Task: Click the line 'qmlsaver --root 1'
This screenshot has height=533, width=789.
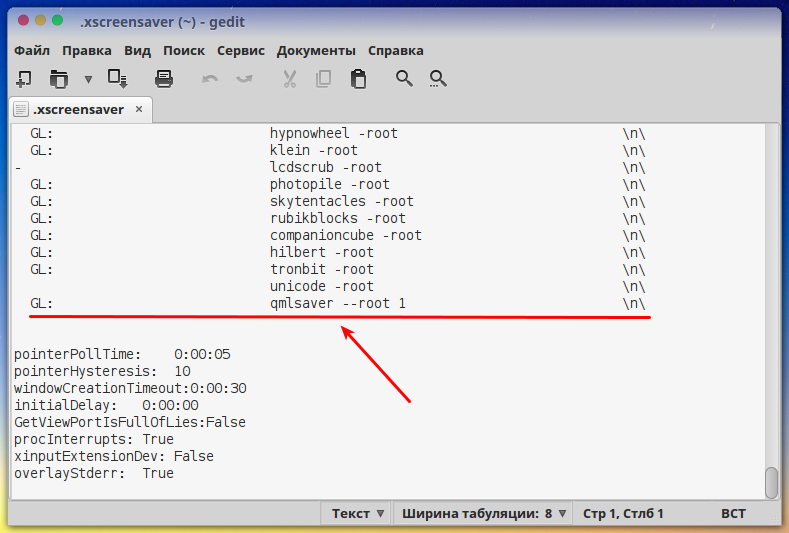Action: click(x=338, y=303)
